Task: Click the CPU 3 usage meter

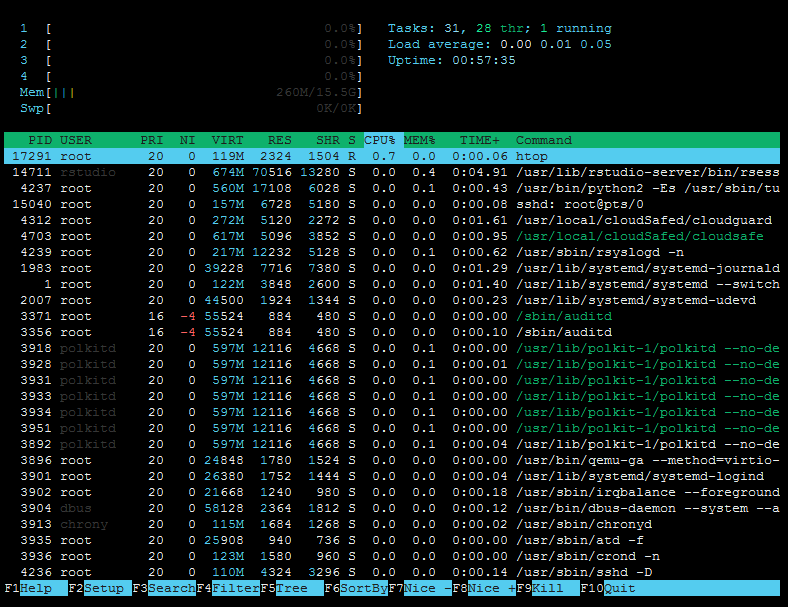Action: tap(191, 61)
